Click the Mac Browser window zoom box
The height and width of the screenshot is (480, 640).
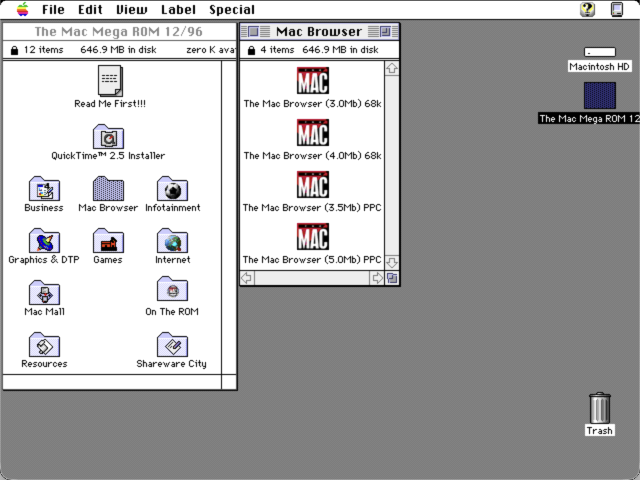(384, 31)
